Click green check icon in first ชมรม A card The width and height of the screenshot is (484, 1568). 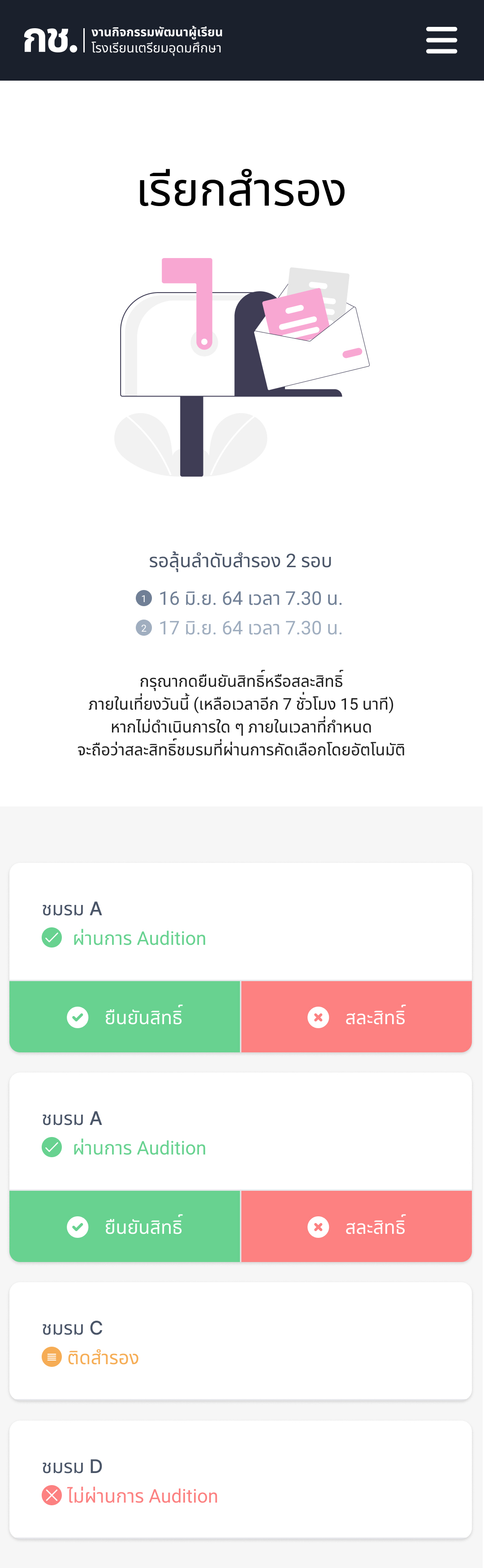click(52, 938)
